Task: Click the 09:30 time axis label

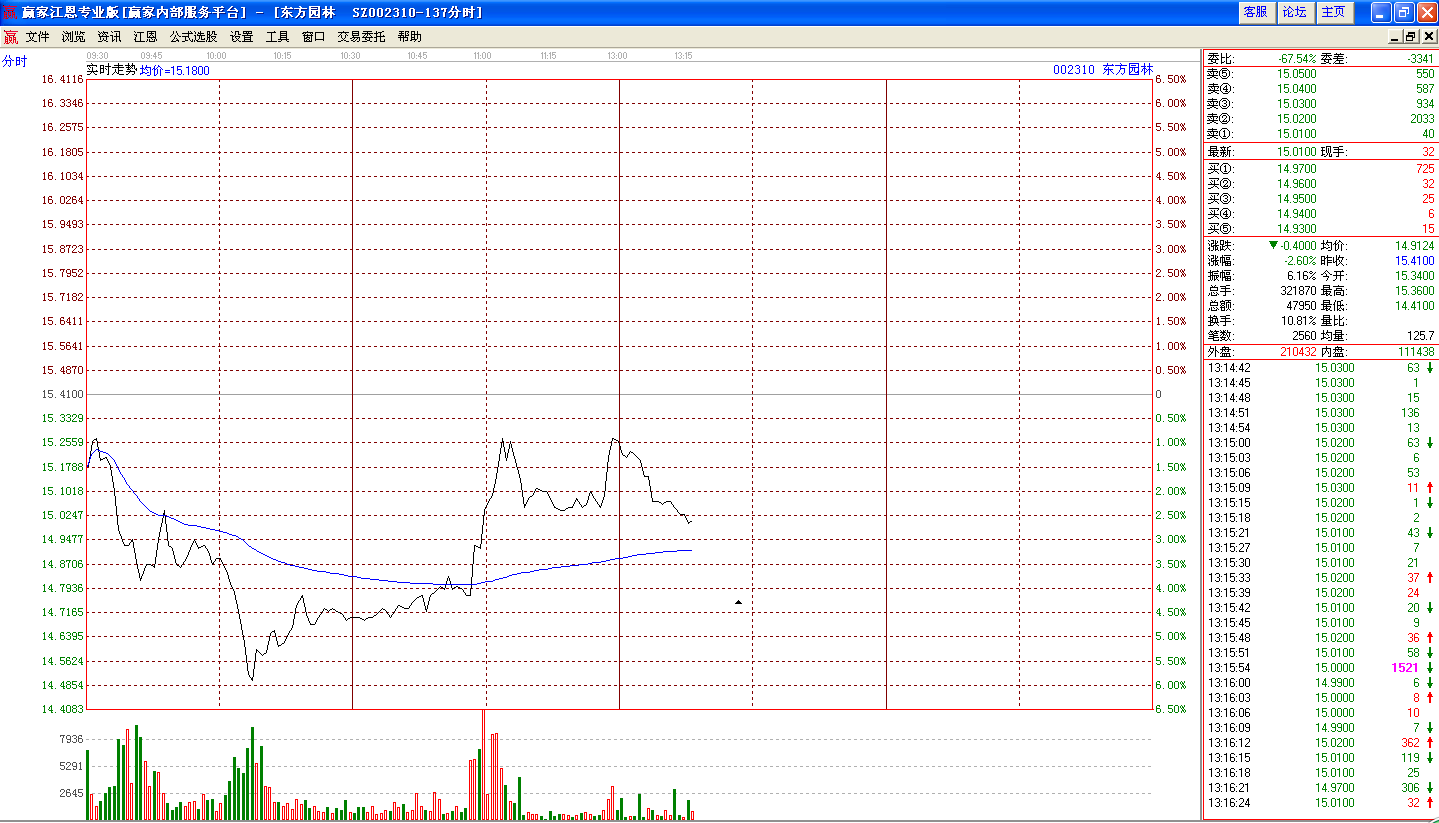Action: point(98,56)
